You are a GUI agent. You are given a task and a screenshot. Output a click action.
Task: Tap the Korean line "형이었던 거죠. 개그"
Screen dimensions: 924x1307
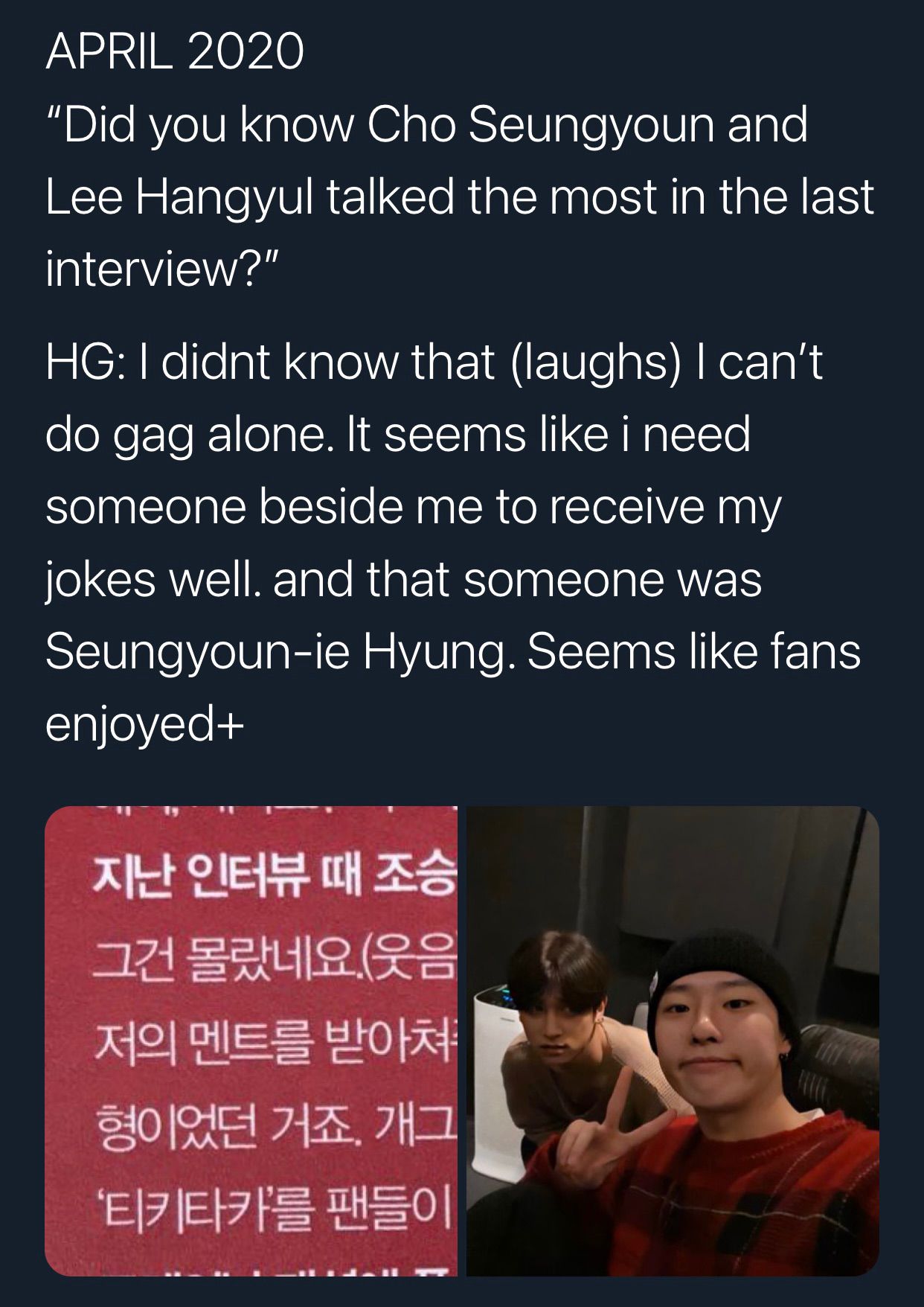(x=274, y=1133)
